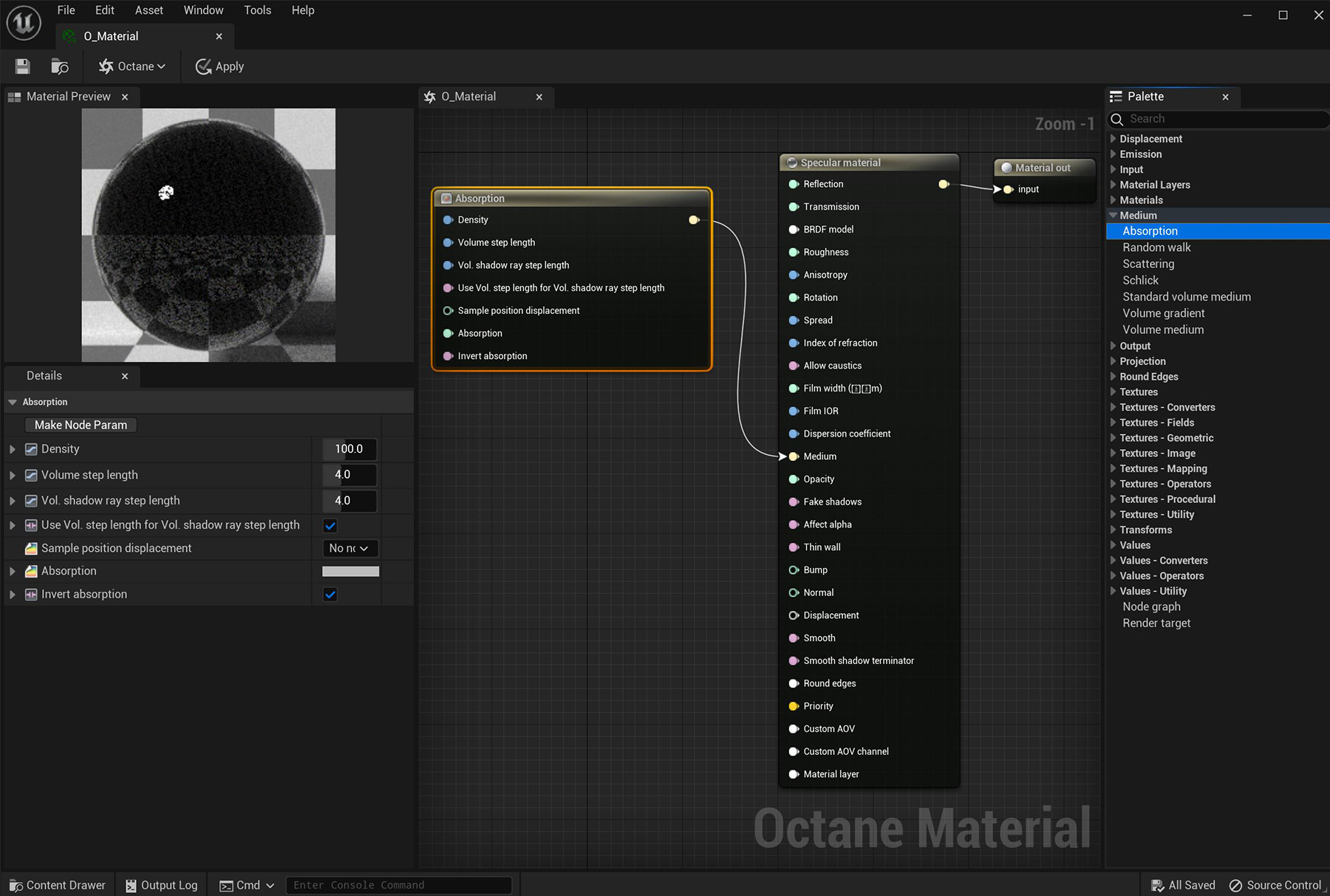
Task: Save the material with the floppy disk icon
Action: point(23,66)
